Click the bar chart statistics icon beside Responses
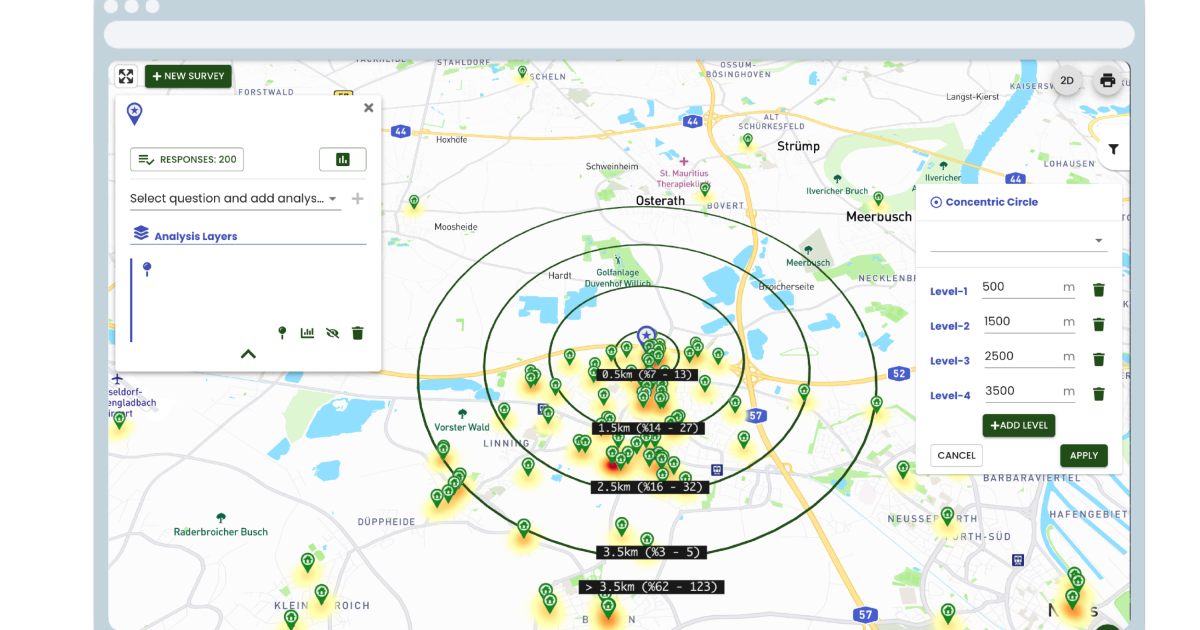 pyautogui.click(x=343, y=158)
